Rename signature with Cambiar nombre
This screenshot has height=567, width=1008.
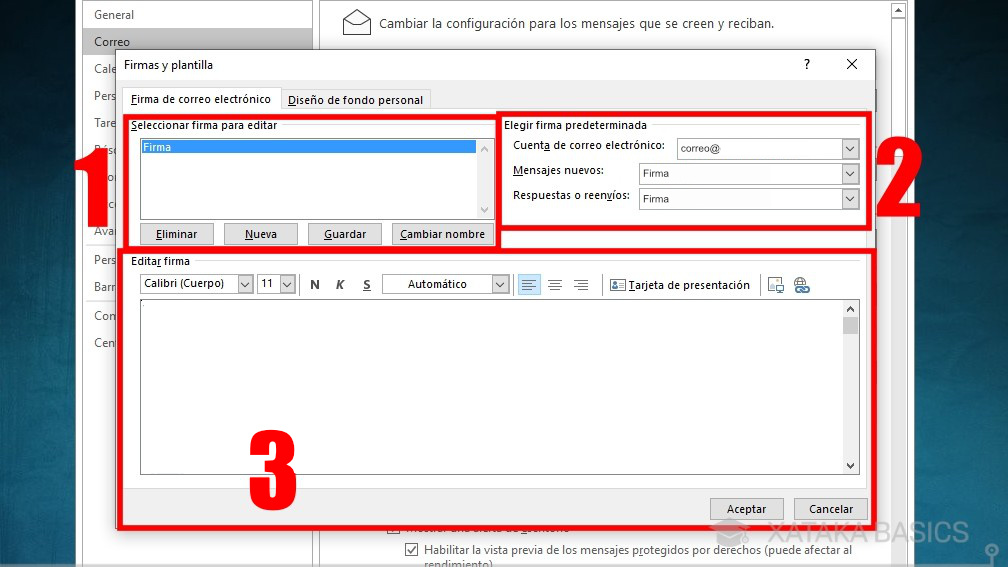point(442,234)
